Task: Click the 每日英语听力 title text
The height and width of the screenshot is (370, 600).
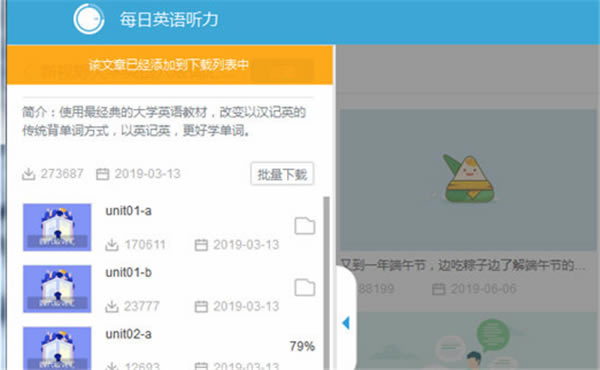Action: coord(169,20)
